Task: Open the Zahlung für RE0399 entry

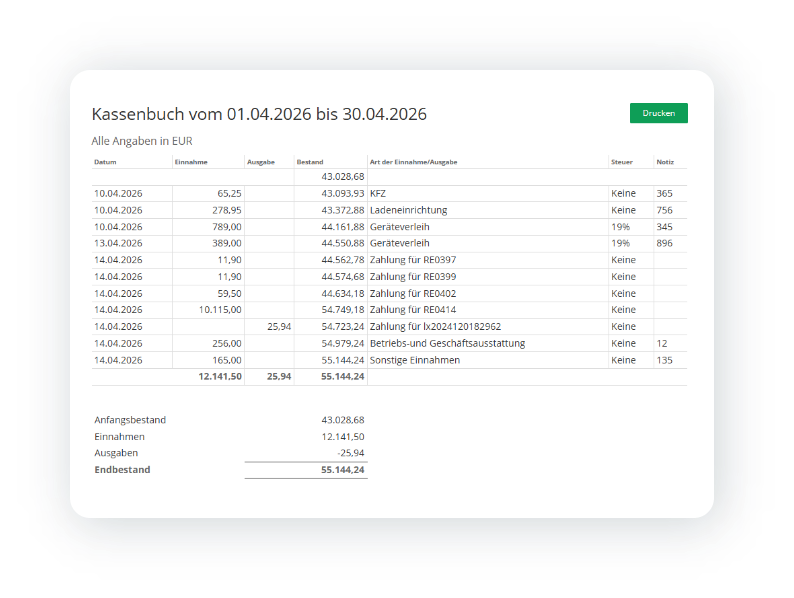Action: tap(411, 276)
